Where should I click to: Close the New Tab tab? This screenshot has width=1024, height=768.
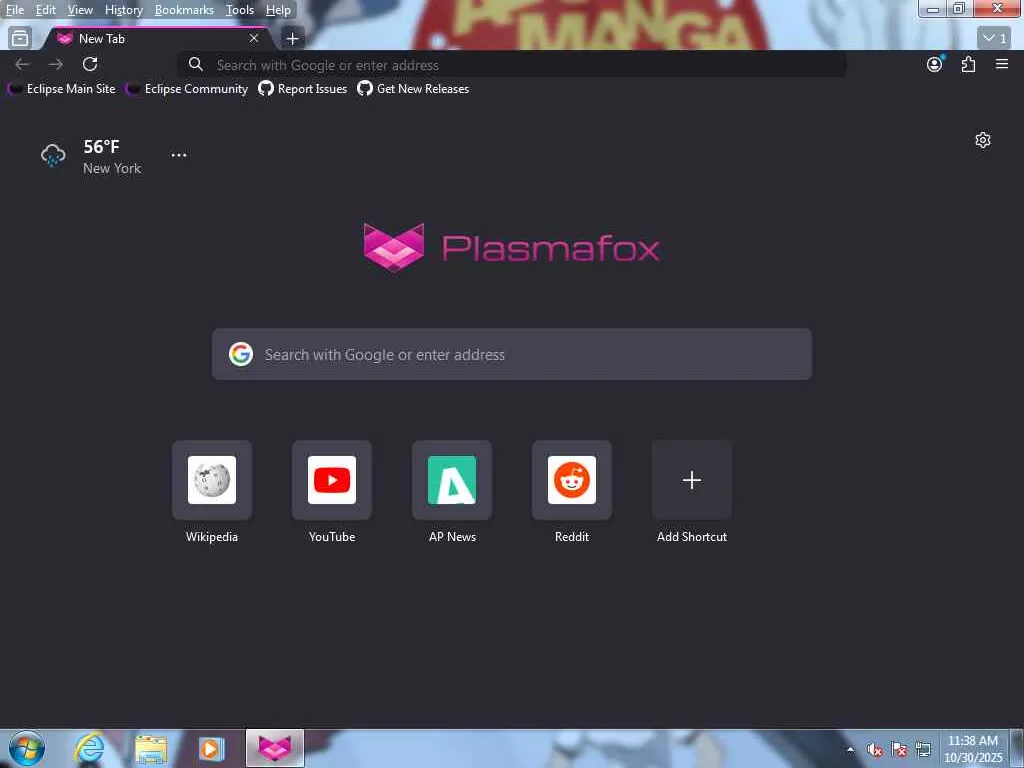(x=253, y=39)
